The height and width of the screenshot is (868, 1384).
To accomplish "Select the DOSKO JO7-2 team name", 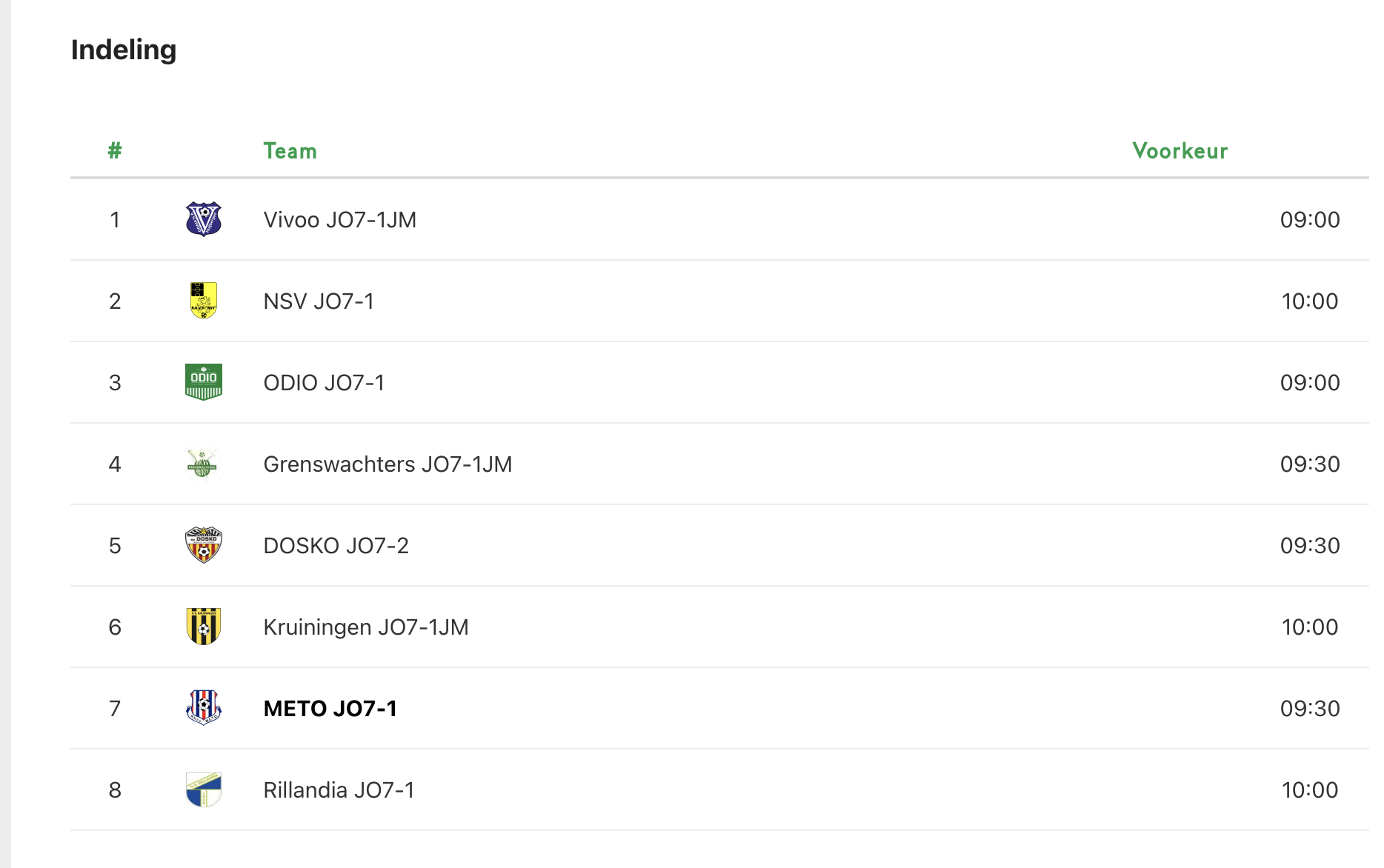I will click(x=336, y=546).
